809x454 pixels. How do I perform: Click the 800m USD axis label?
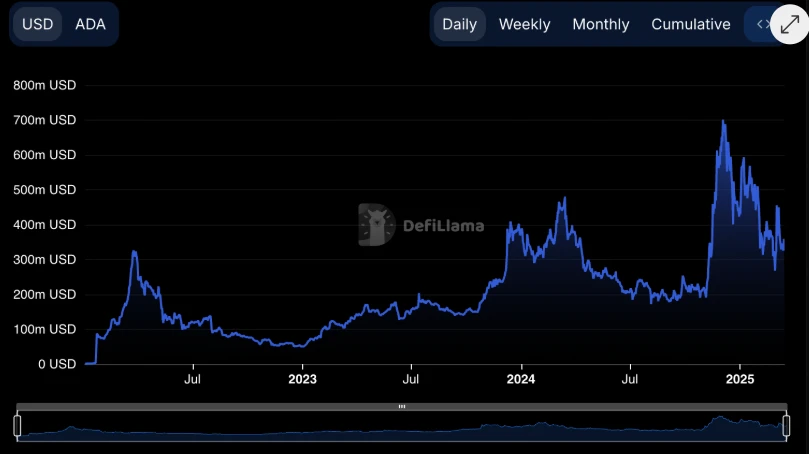click(44, 86)
